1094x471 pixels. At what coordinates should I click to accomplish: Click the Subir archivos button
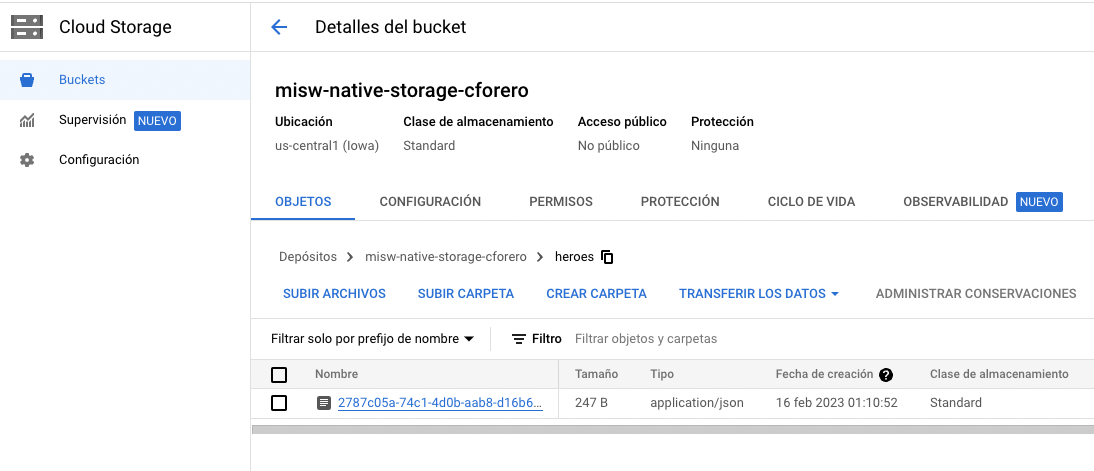pos(334,294)
